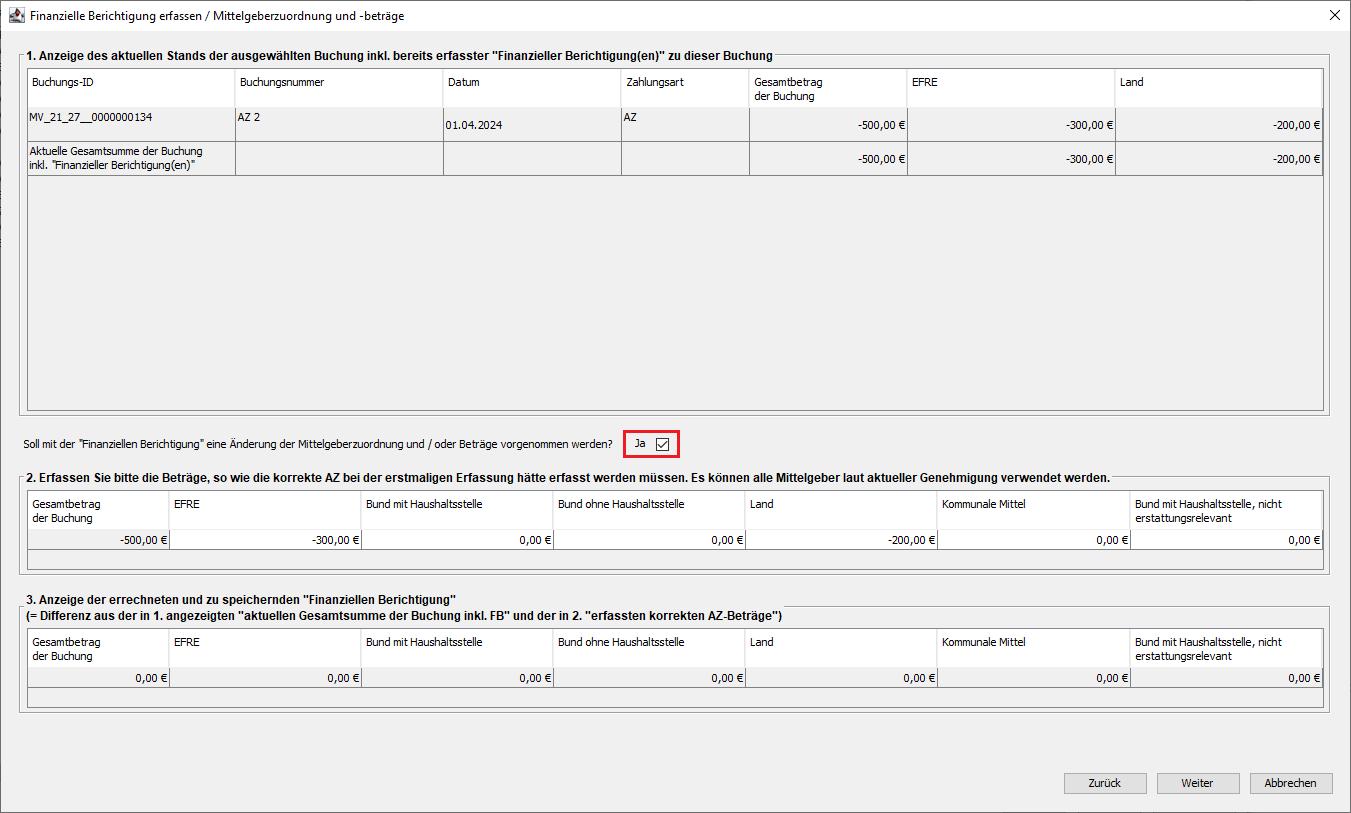1351x813 pixels.
Task: Toggle the "Ja" checkbox for Mittelgeberzuordnung change
Action: pos(662,443)
